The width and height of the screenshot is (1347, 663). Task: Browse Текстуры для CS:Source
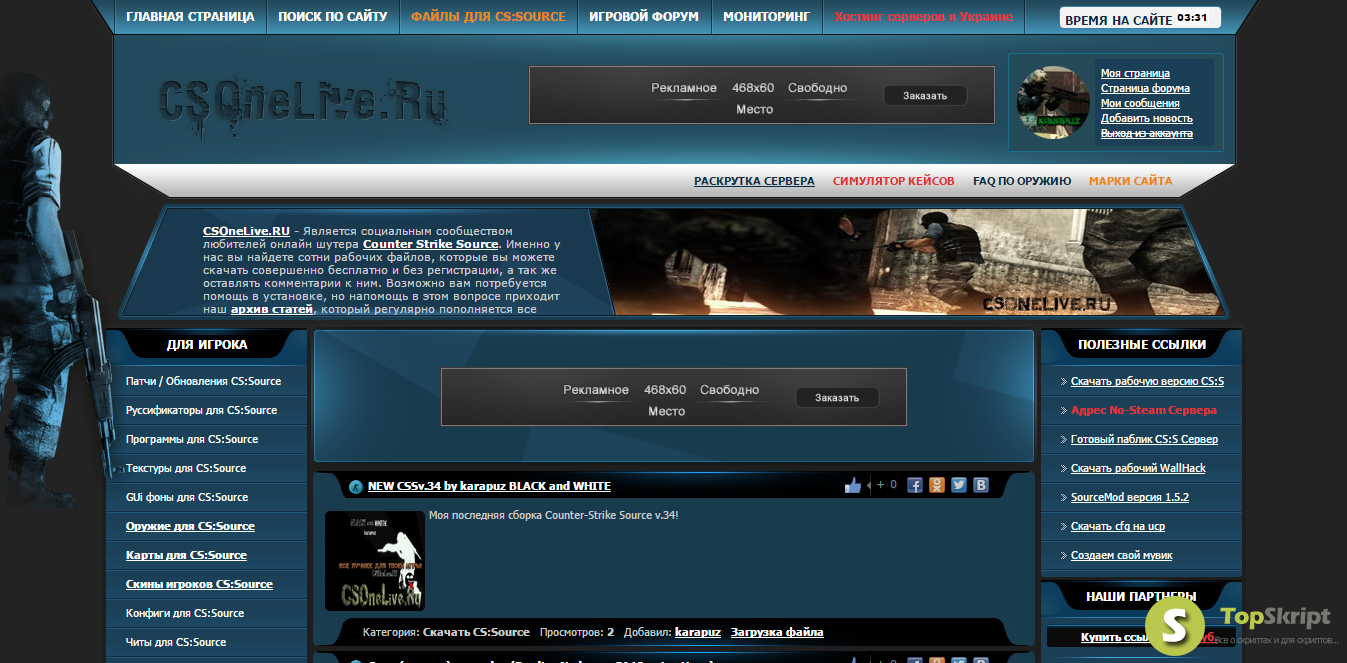coord(186,468)
